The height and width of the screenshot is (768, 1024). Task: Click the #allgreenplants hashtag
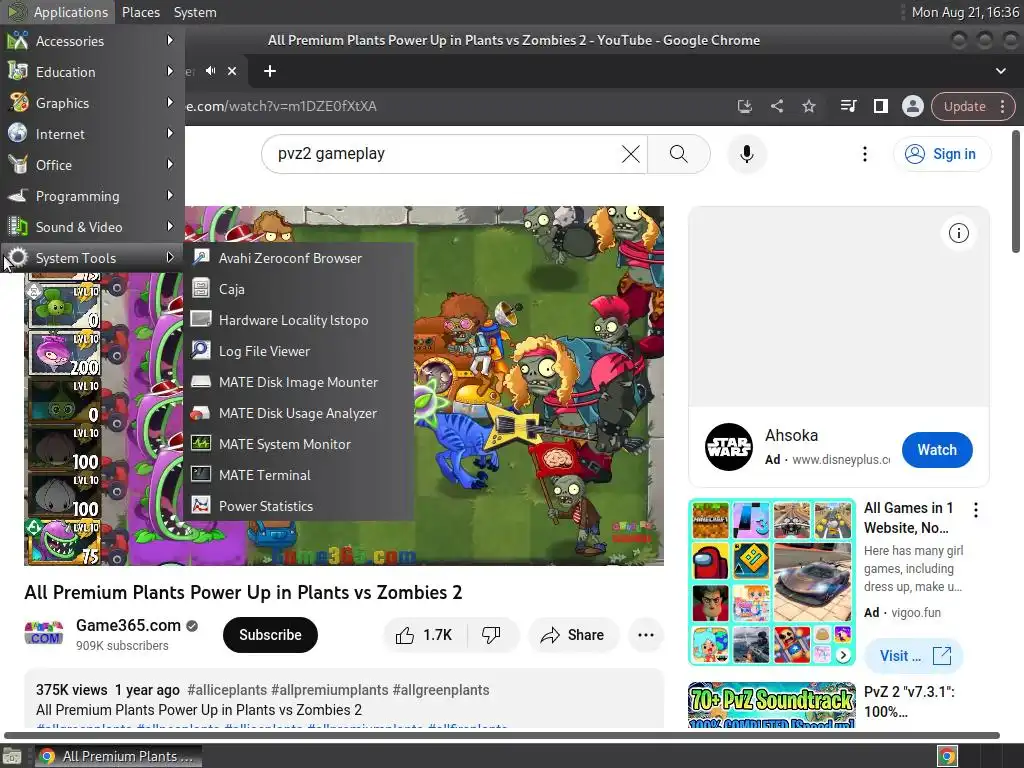441,690
